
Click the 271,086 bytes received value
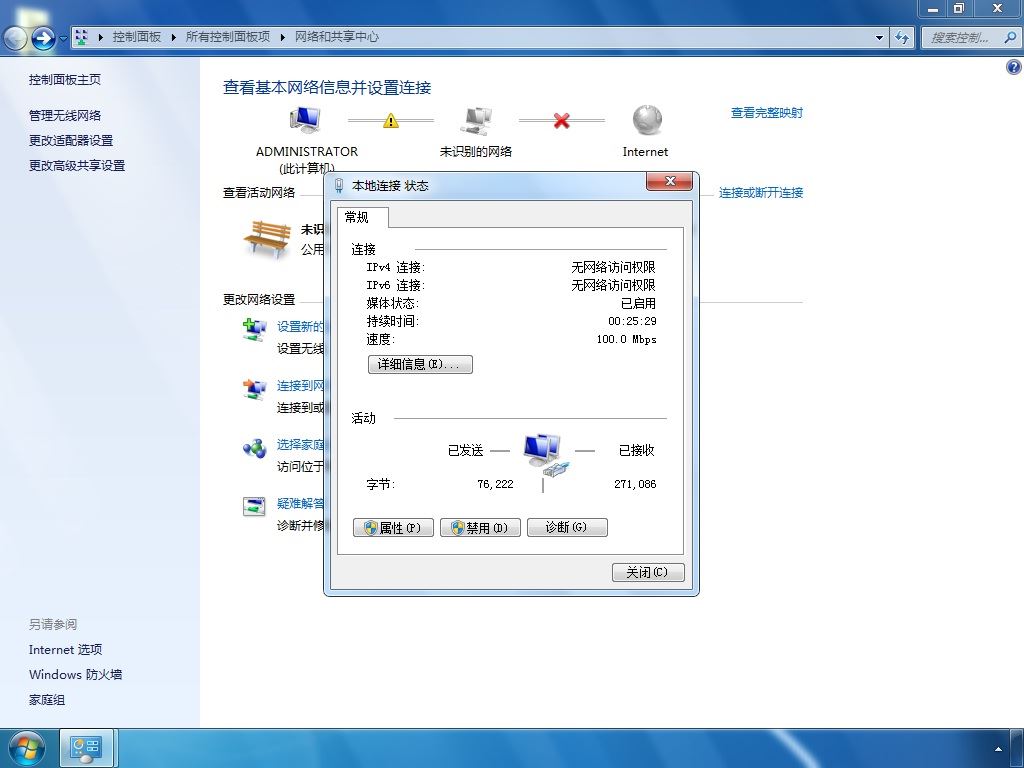point(635,484)
